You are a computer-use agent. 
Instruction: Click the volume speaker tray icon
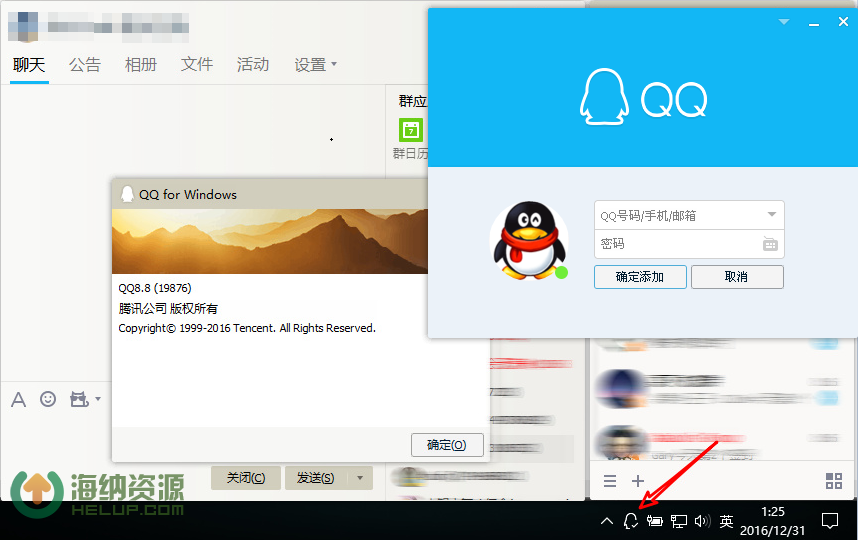pyautogui.click(x=703, y=521)
